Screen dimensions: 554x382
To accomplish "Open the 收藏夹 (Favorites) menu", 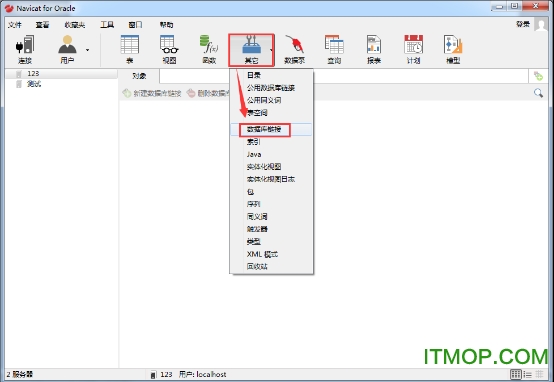I will (x=75, y=24).
